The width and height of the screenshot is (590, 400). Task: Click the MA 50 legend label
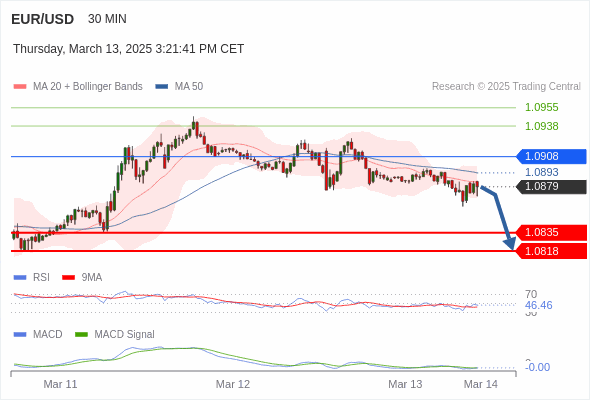[x=189, y=87]
